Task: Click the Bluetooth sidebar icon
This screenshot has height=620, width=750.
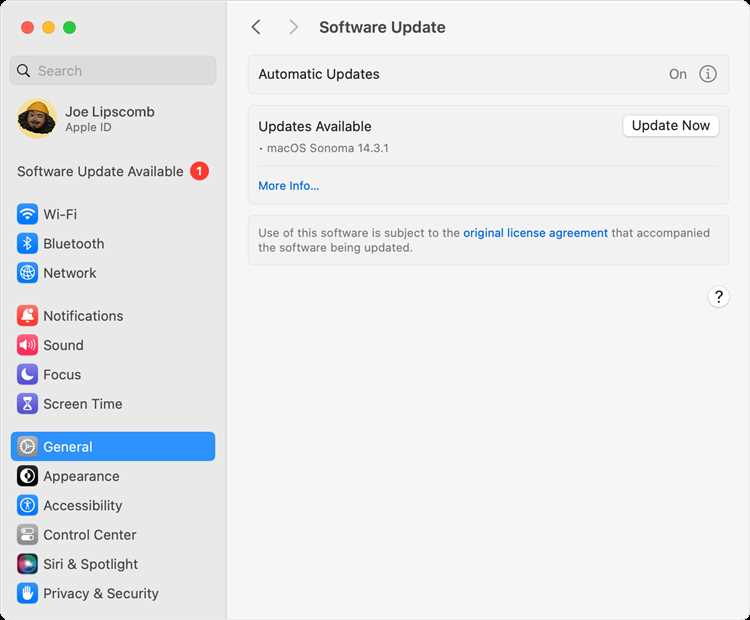Action: point(27,244)
